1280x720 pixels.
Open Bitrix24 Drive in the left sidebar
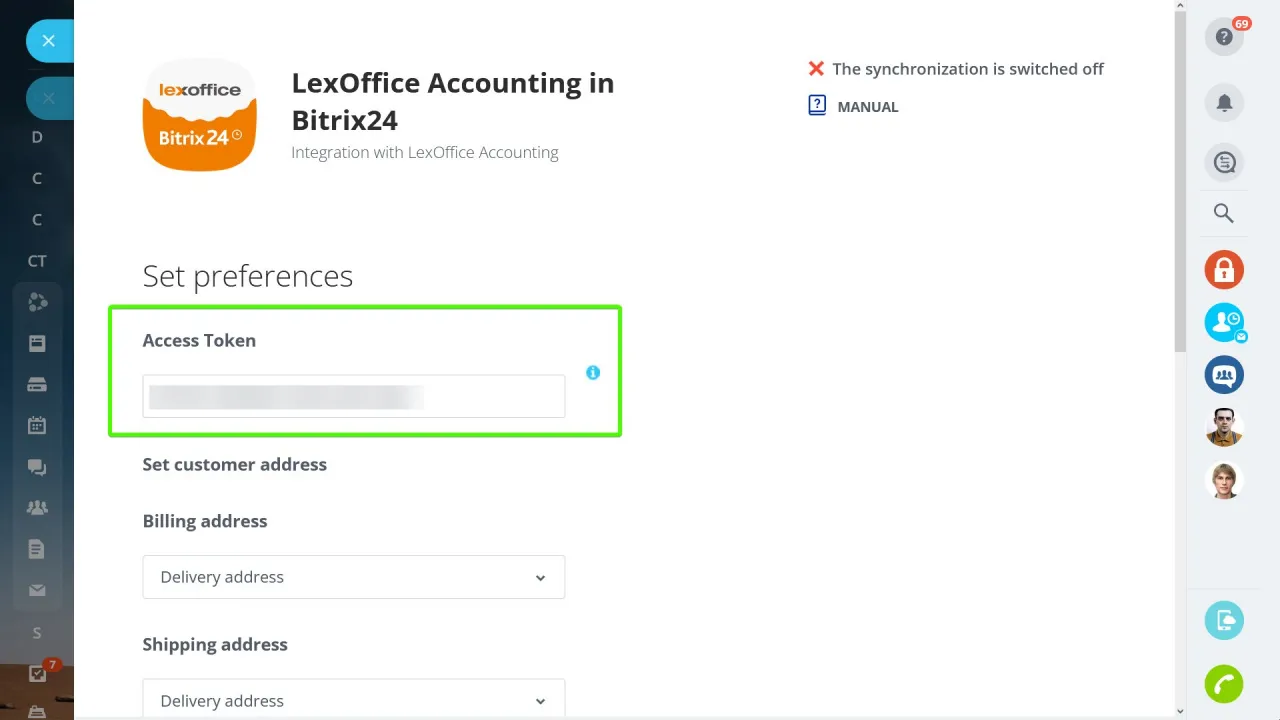[37, 384]
